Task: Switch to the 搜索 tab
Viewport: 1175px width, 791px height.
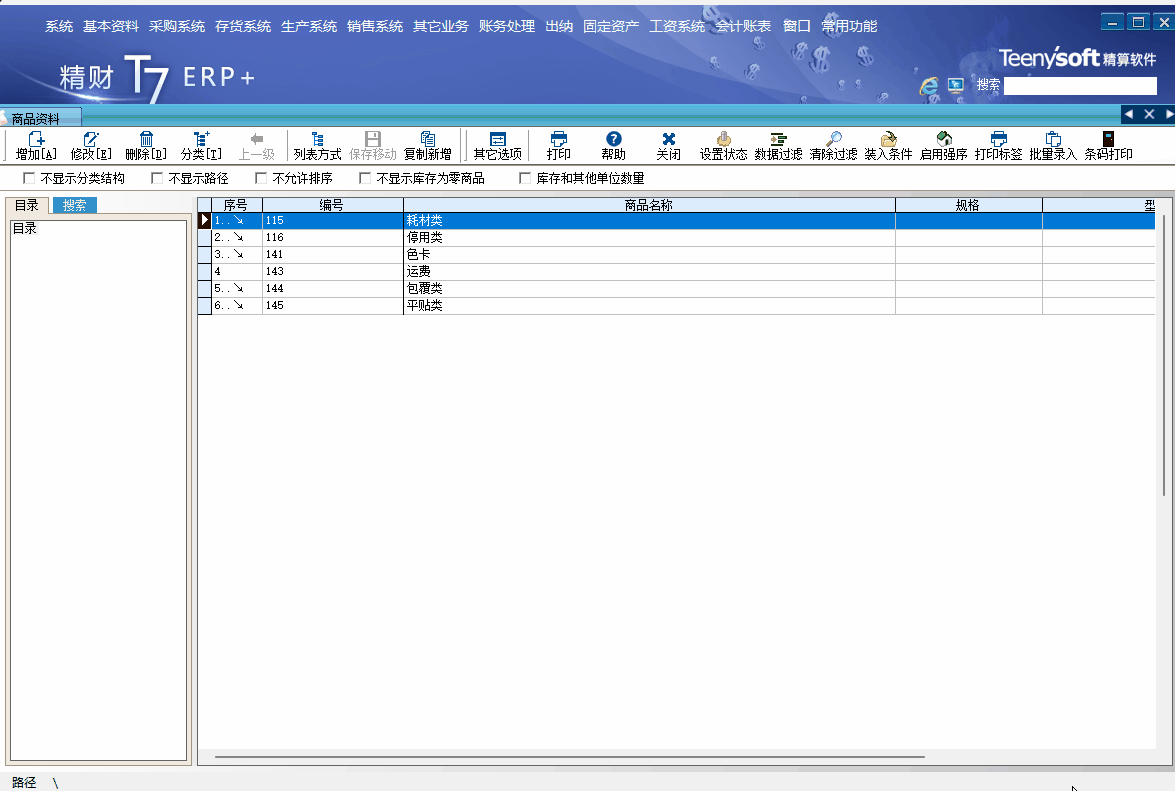Action: click(75, 206)
